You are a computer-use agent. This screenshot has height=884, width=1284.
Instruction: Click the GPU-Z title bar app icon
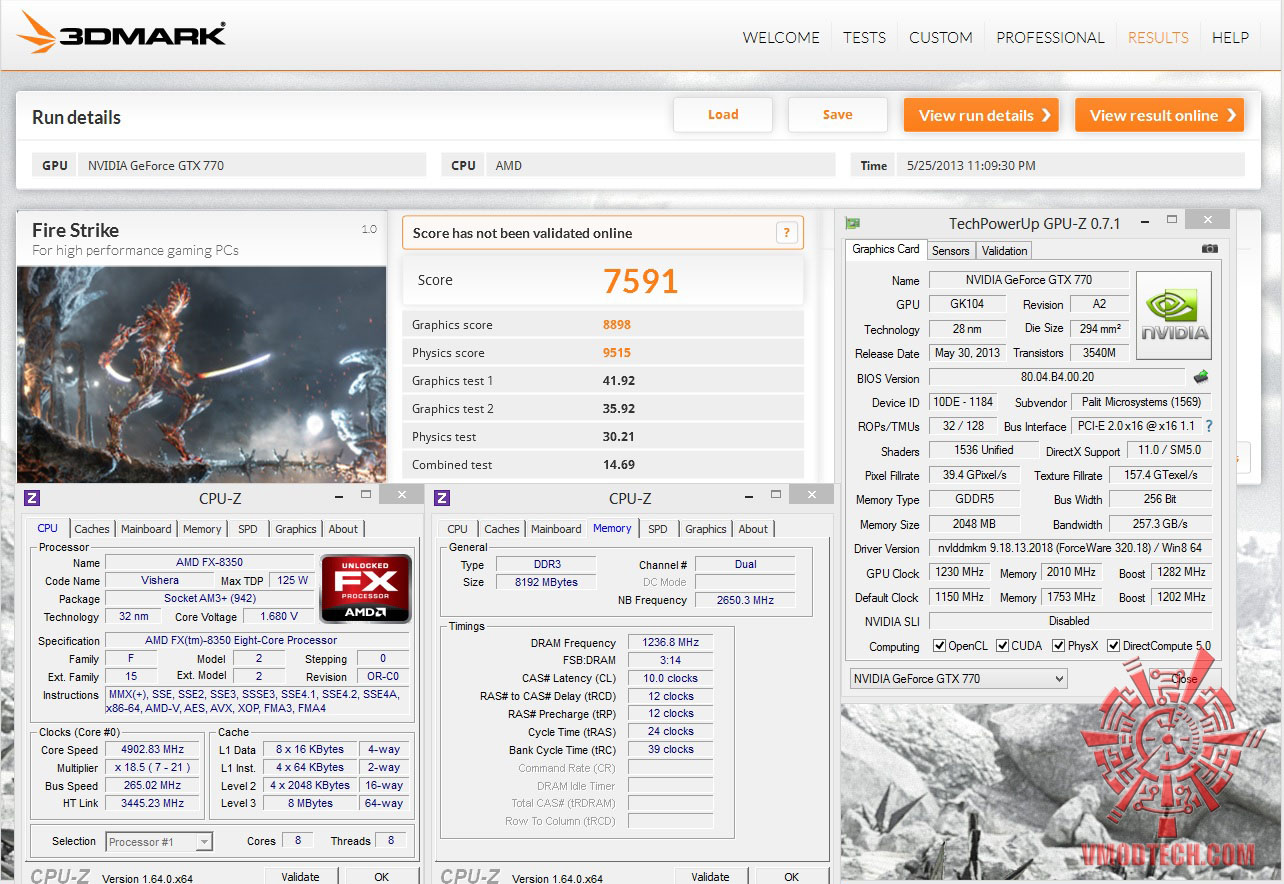tap(853, 223)
